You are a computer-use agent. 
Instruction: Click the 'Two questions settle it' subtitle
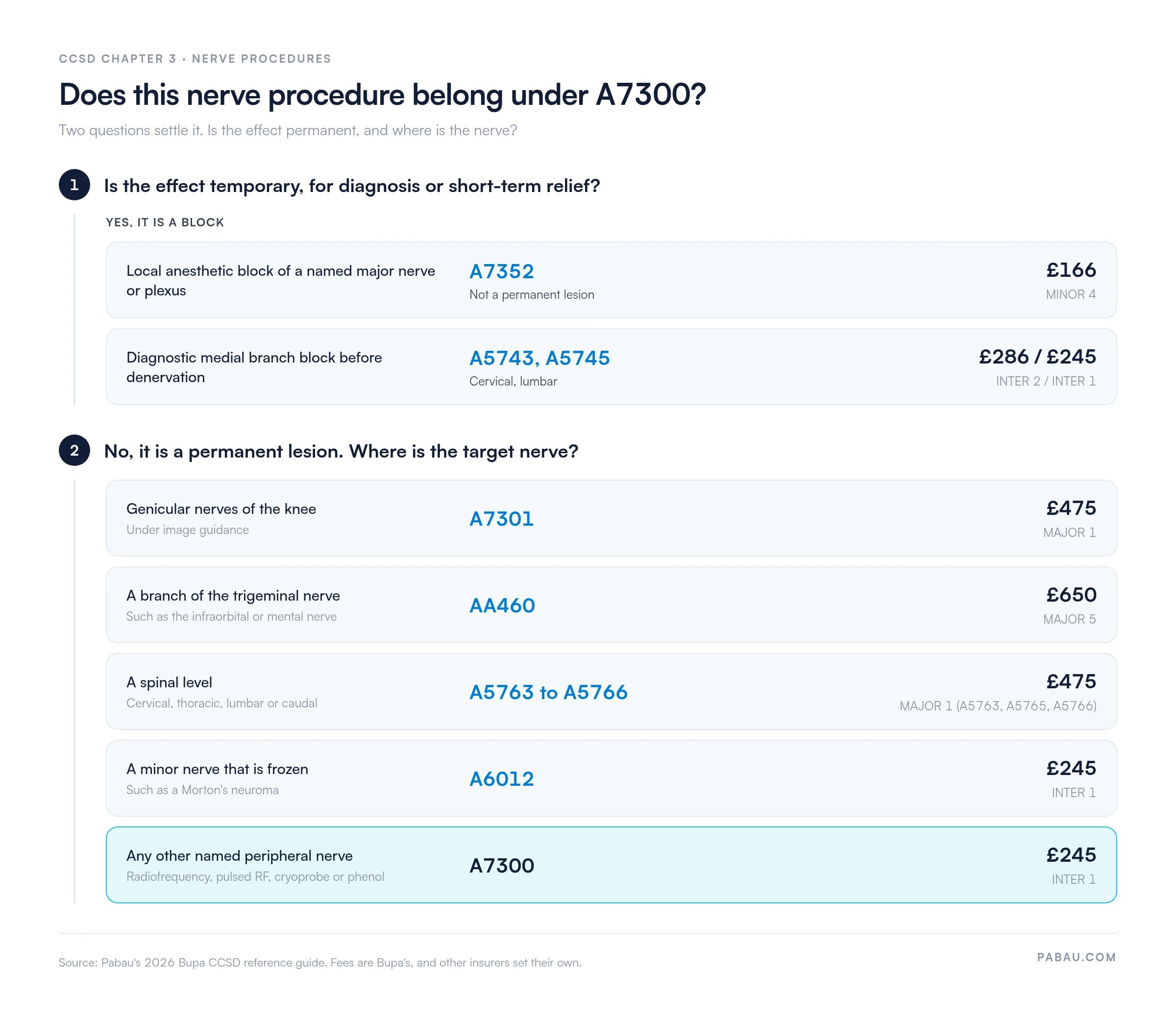[288, 130]
